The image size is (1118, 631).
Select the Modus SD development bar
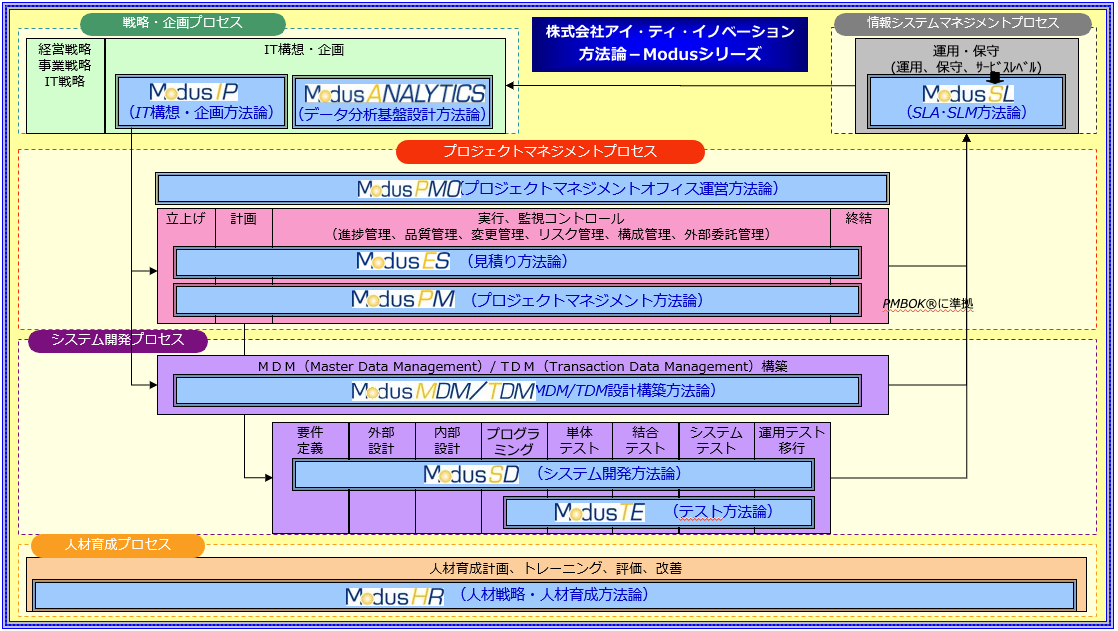coord(553,475)
